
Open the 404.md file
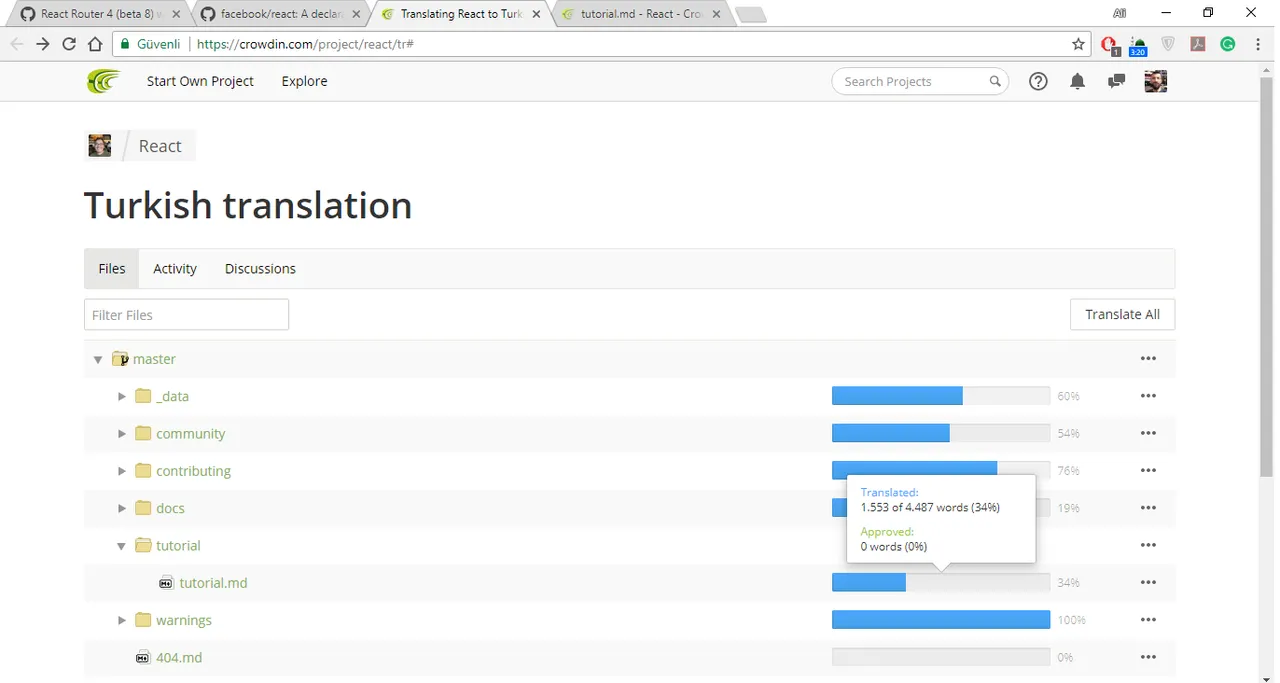pos(179,657)
